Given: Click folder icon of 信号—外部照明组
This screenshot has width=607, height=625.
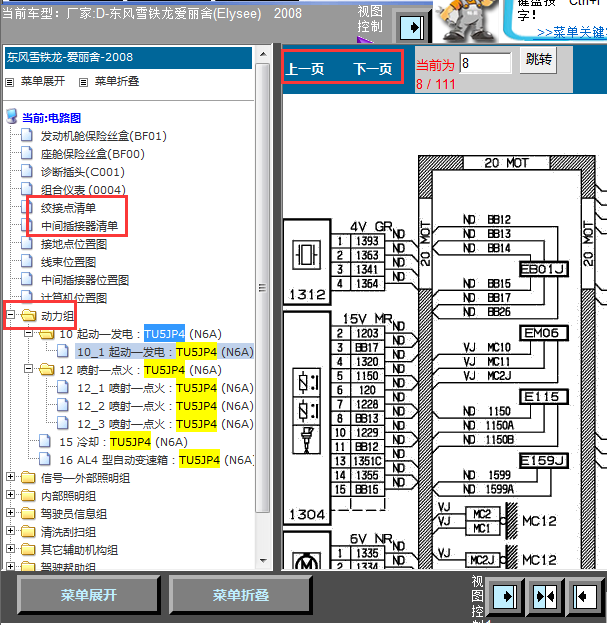Looking at the screenshot, I should pos(28,478).
